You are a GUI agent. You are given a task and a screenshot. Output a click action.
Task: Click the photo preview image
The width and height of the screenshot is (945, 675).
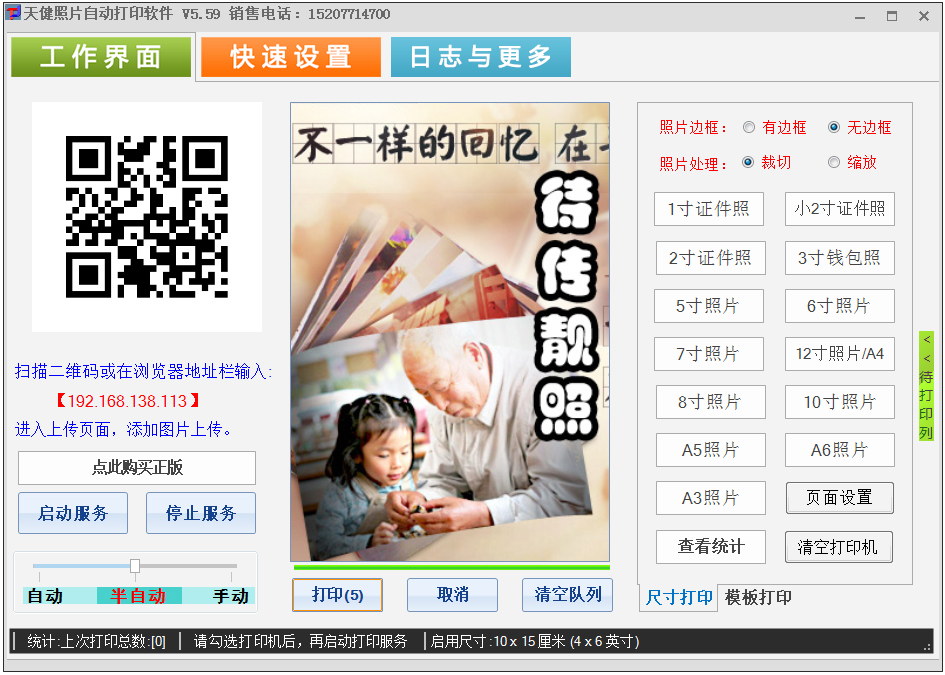click(450, 332)
